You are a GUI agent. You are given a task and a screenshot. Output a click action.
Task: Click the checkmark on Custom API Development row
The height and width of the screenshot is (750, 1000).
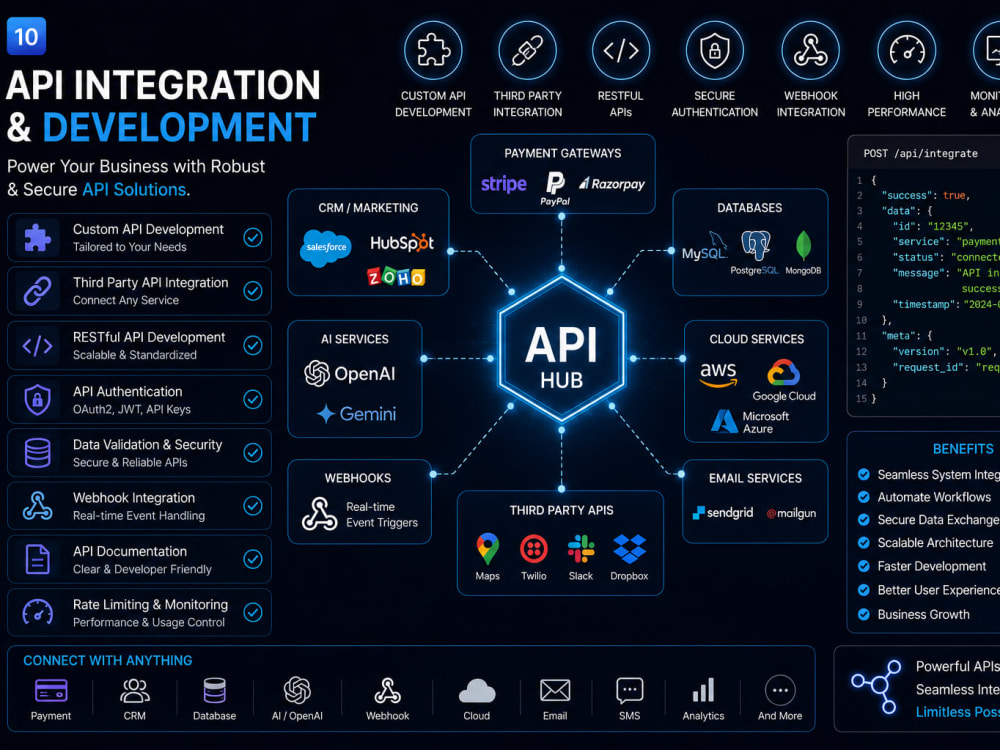pos(253,237)
